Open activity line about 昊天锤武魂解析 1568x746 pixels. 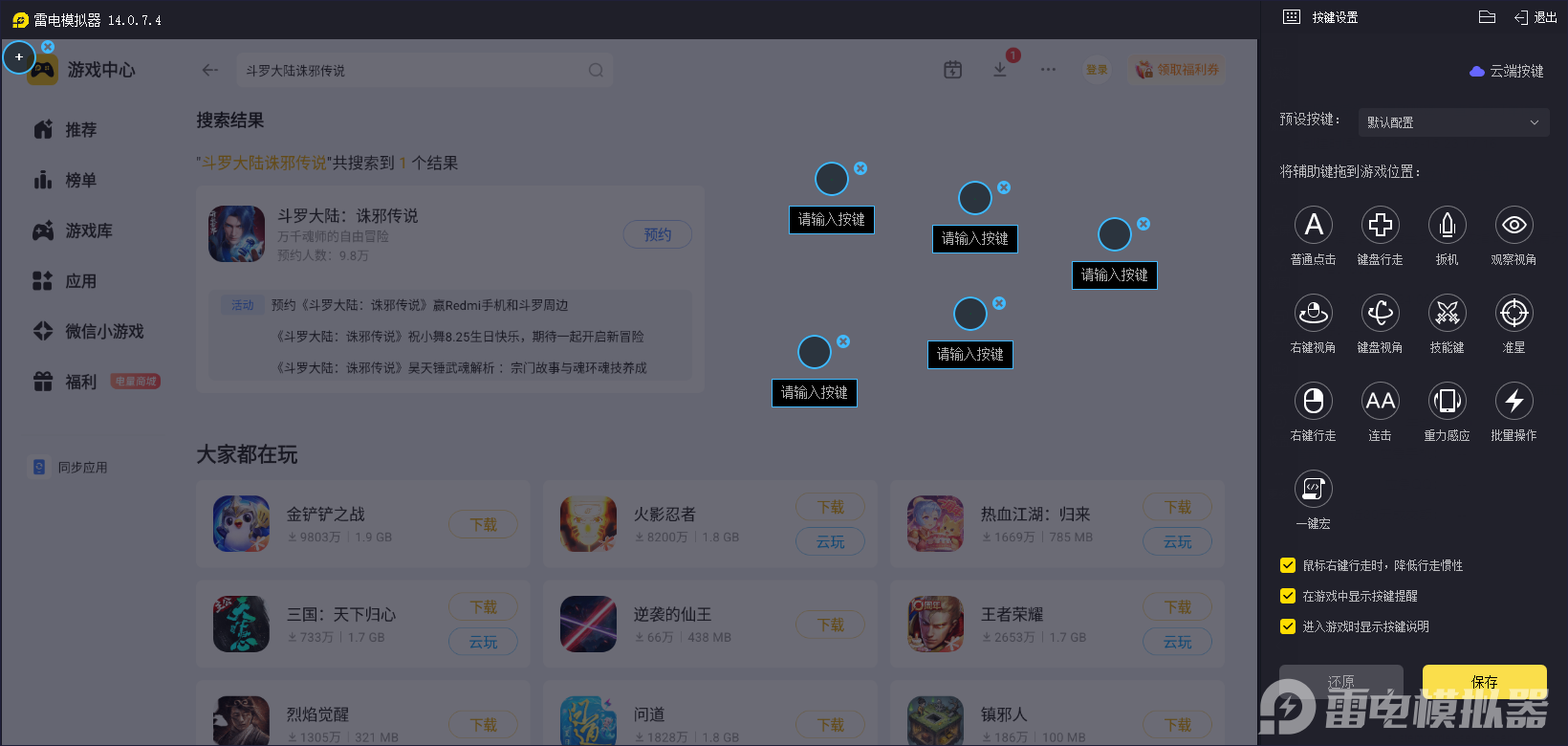coord(461,368)
